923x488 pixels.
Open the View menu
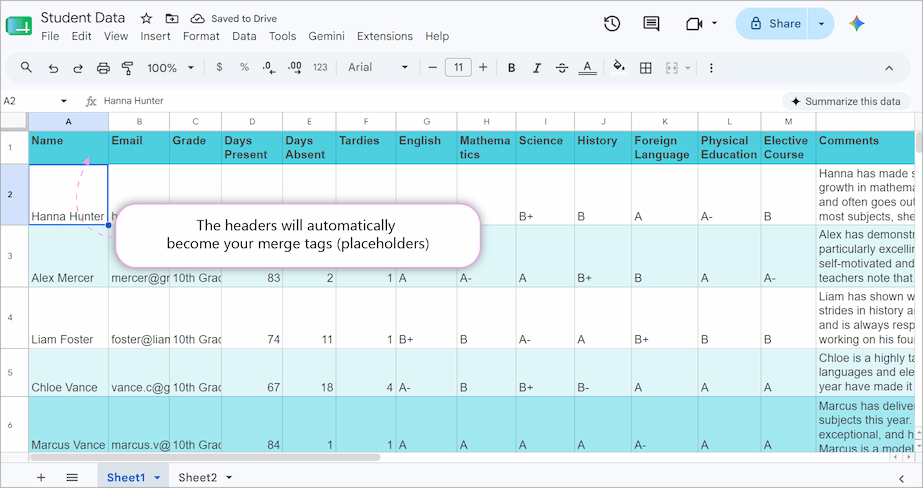point(116,36)
